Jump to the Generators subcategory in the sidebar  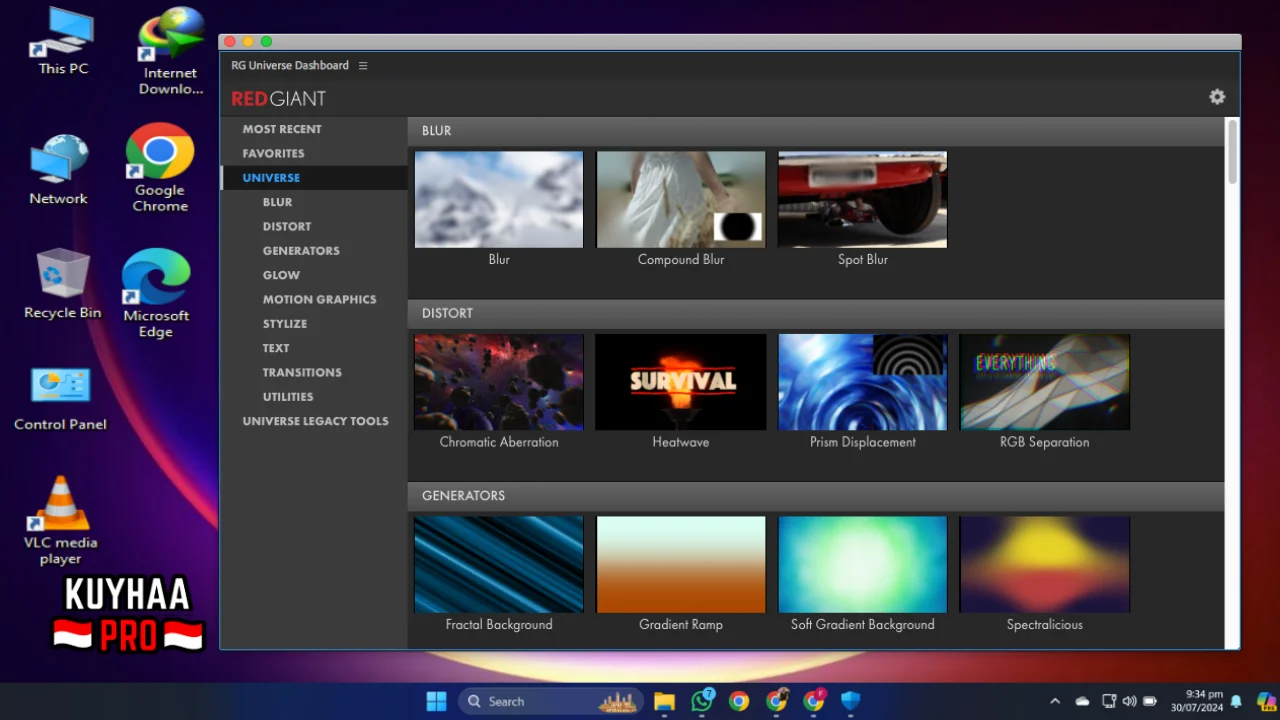[x=301, y=251]
